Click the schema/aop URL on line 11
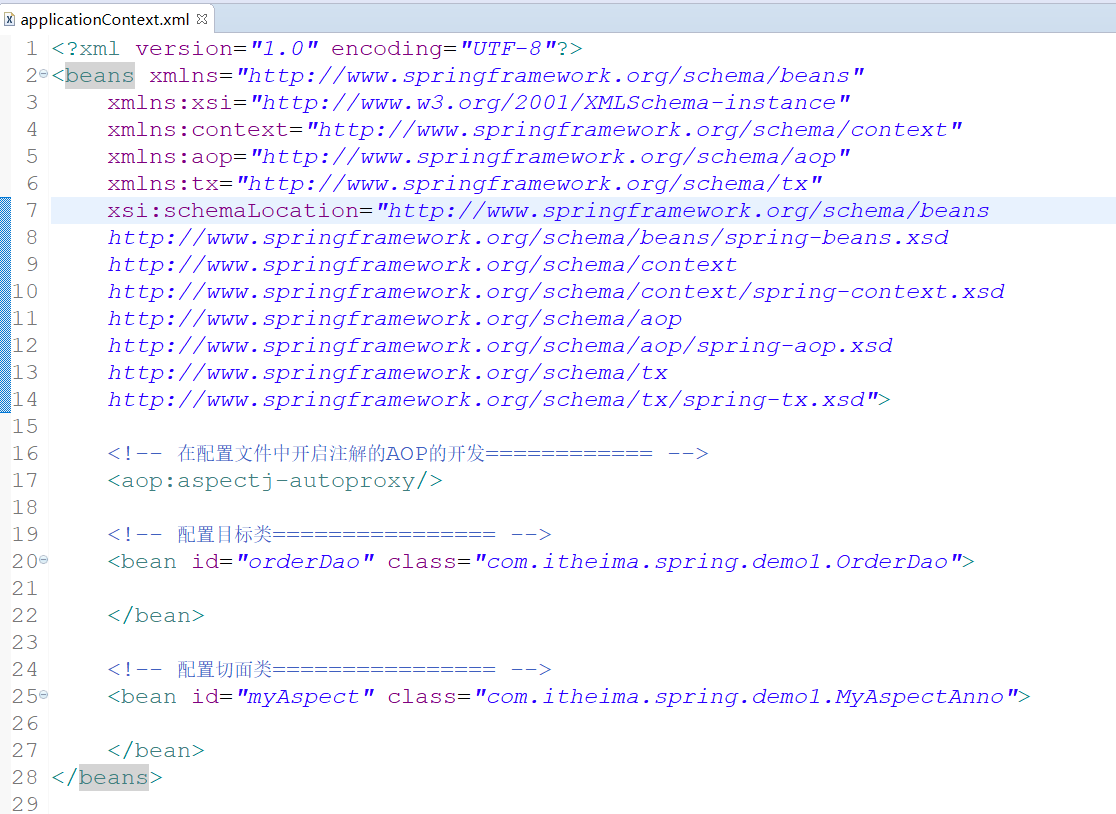This screenshot has width=1116, height=814. [x=394, y=319]
